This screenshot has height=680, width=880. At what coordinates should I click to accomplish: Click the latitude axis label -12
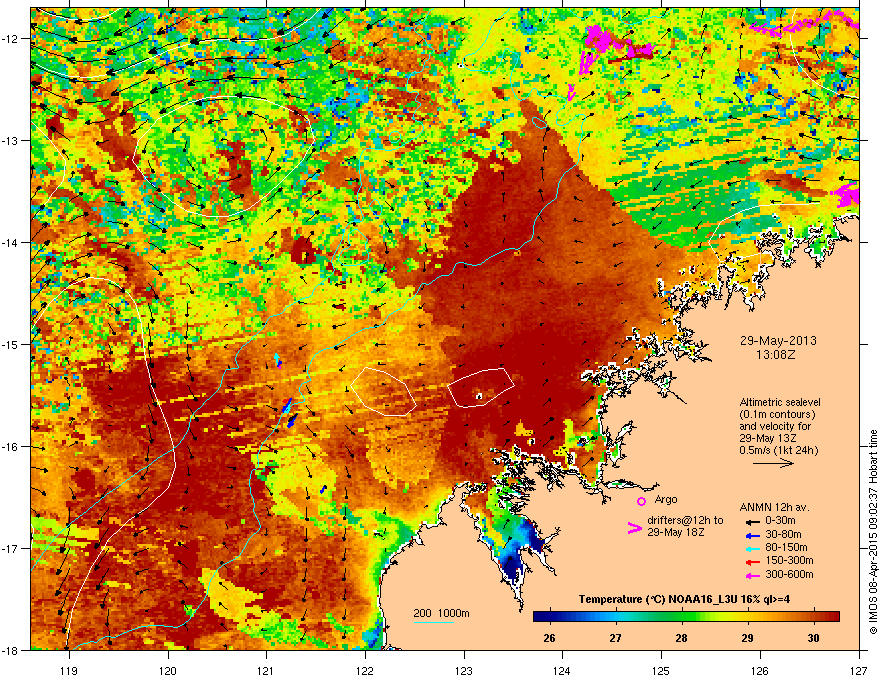tap(11, 38)
